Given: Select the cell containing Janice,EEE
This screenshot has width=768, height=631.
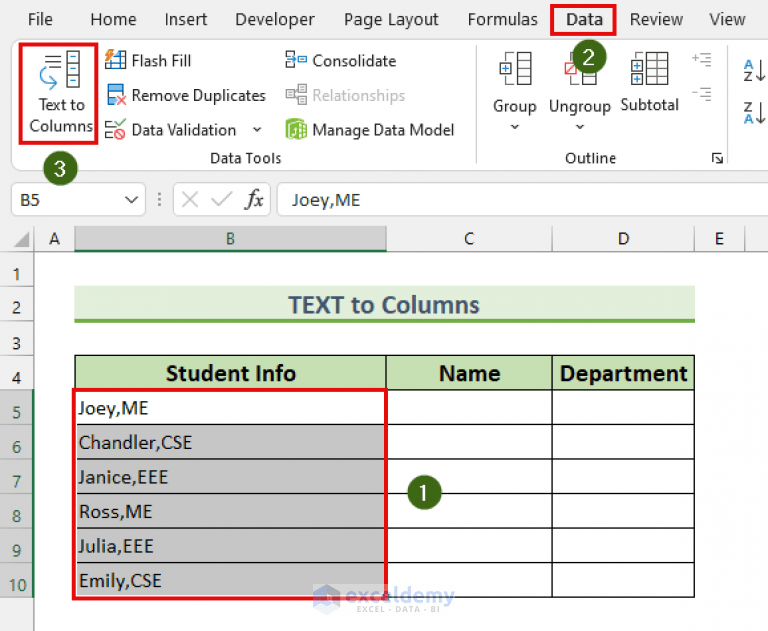Looking at the screenshot, I should pyautogui.click(x=230, y=477).
